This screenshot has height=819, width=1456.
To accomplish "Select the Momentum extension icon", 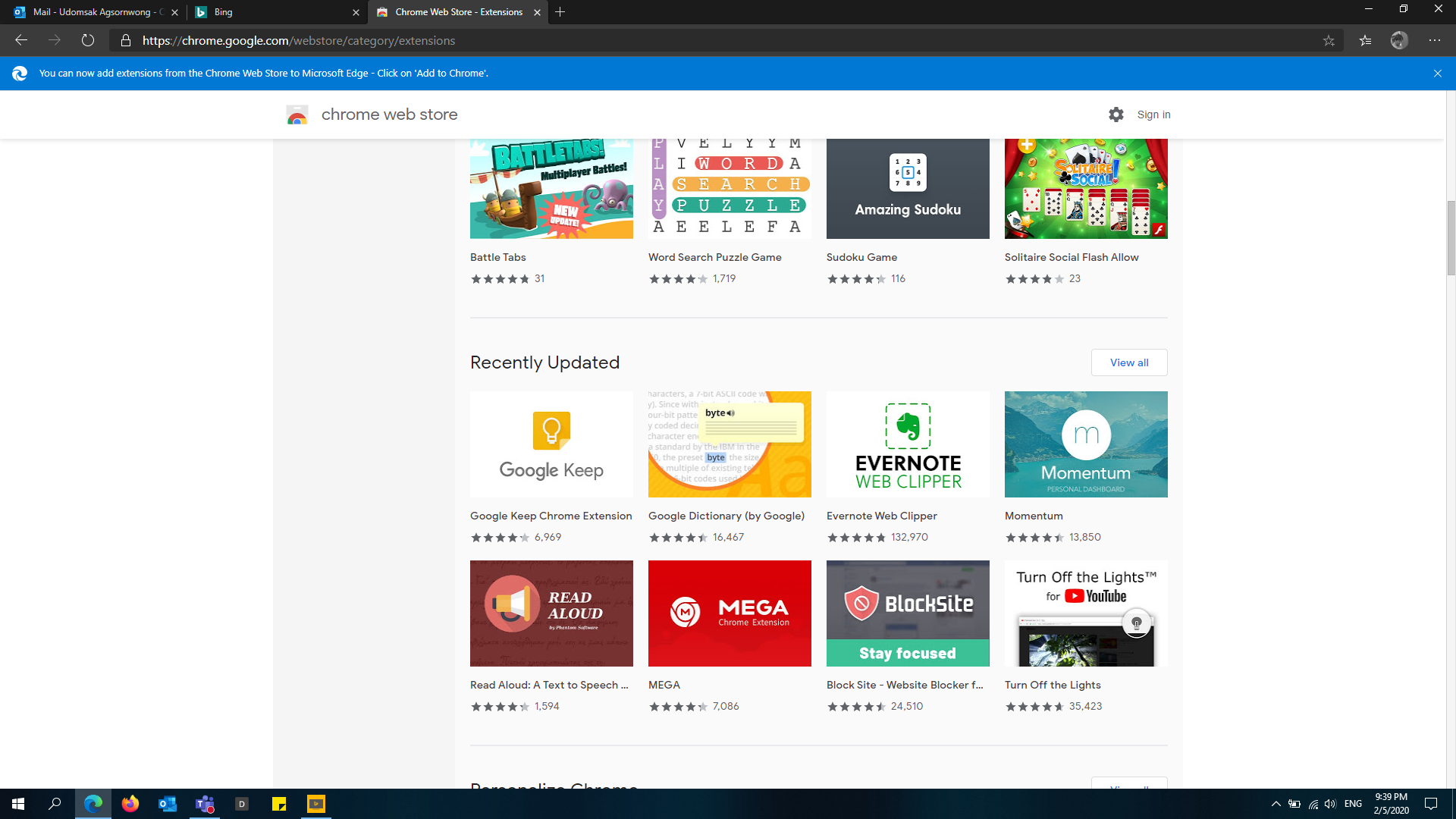I will [x=1086, y=444].
